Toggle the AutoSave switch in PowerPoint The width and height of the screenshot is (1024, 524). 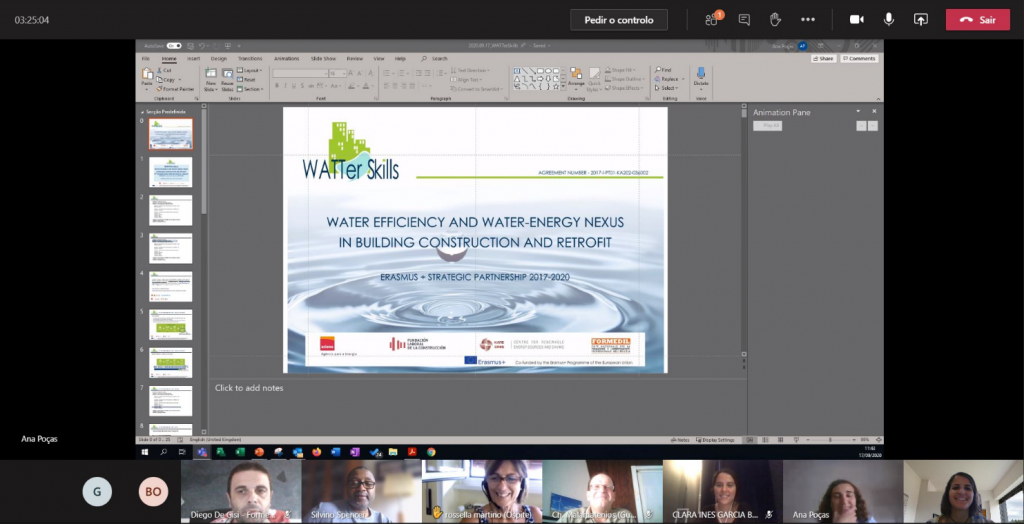(174, 46)
